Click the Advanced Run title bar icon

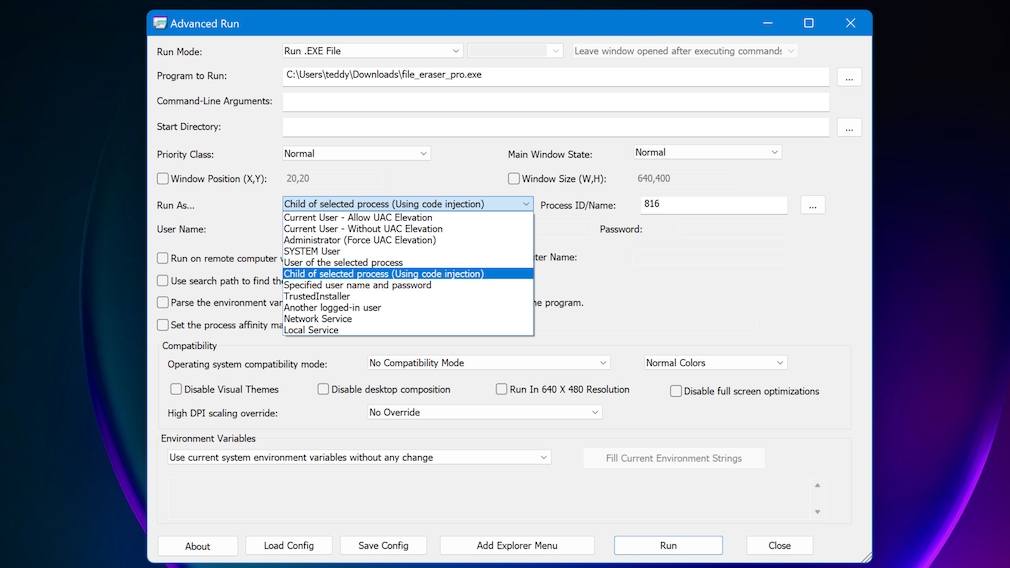tap(158, 23)
